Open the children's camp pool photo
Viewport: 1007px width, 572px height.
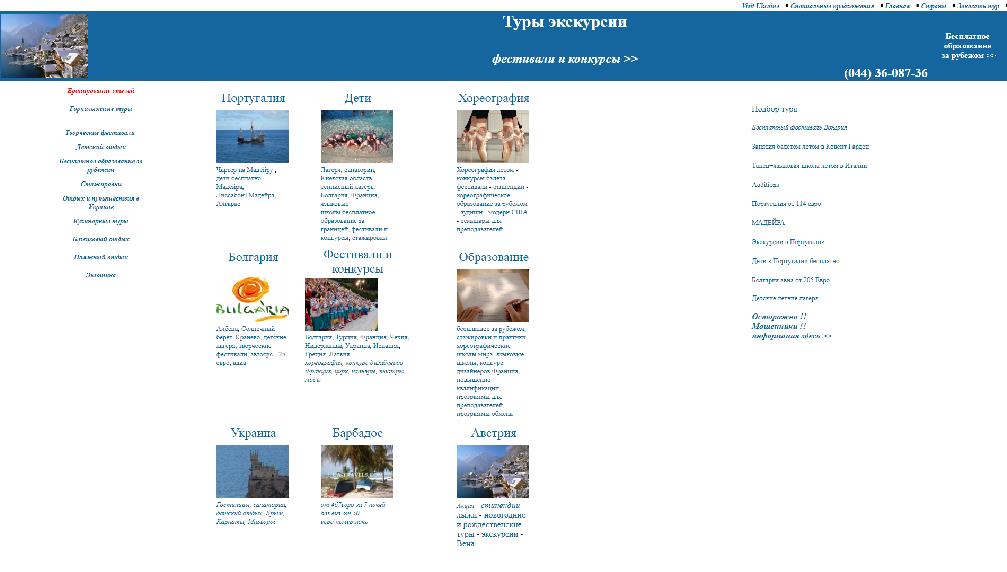click(356, 136)
